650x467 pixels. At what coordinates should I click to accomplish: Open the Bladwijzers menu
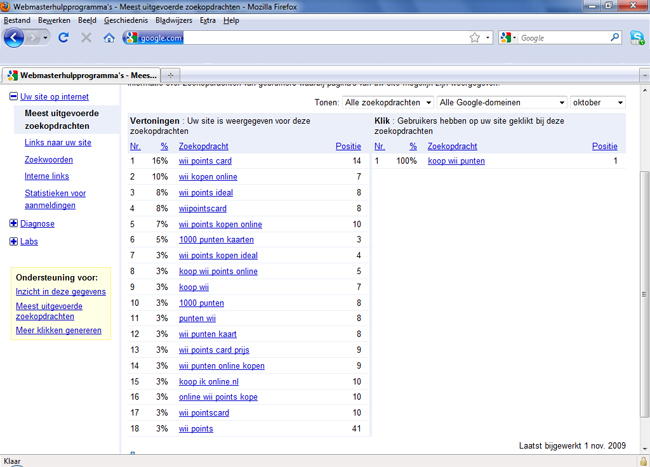tap(174, 20)
